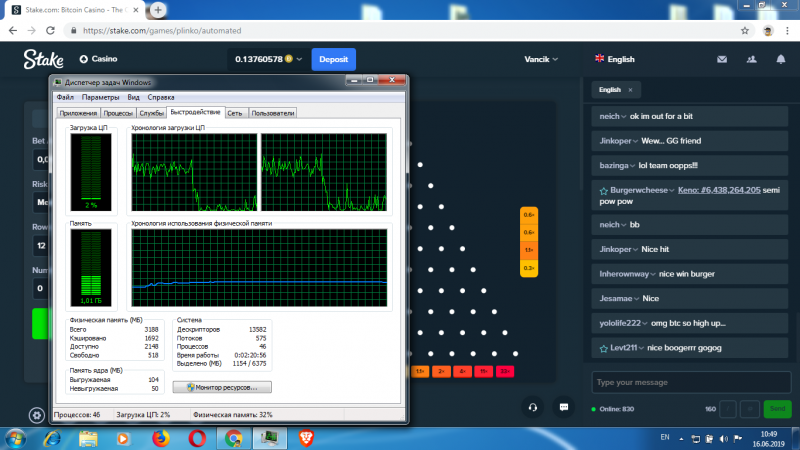The width and height of the screenshot is (800, 450).
Task: Expand the Vancik user menu
Action: click(x=541, y=59)
